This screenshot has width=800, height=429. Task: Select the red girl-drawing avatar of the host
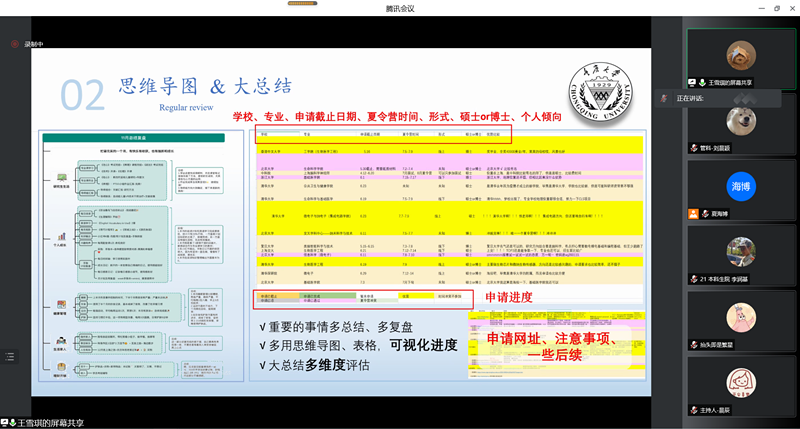(x=741, y=383)
